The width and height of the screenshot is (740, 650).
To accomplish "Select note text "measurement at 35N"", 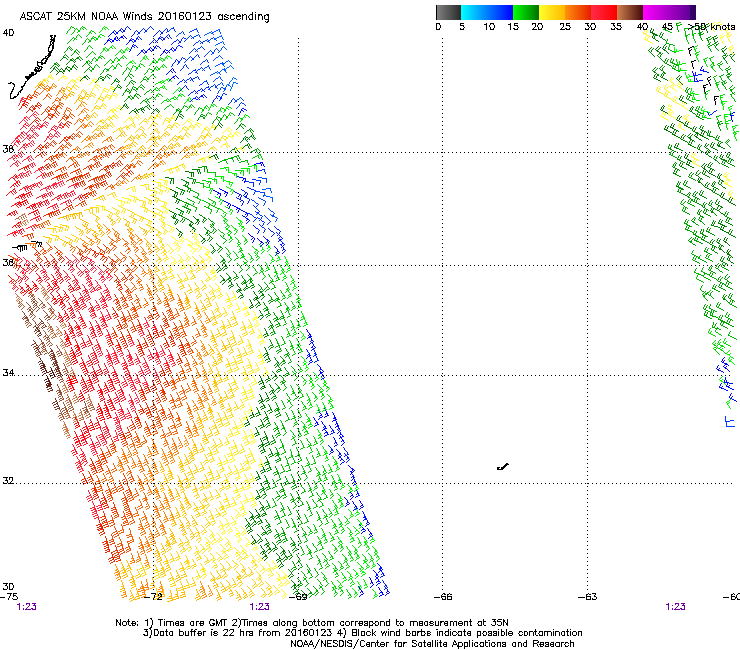I will point(460,623).
